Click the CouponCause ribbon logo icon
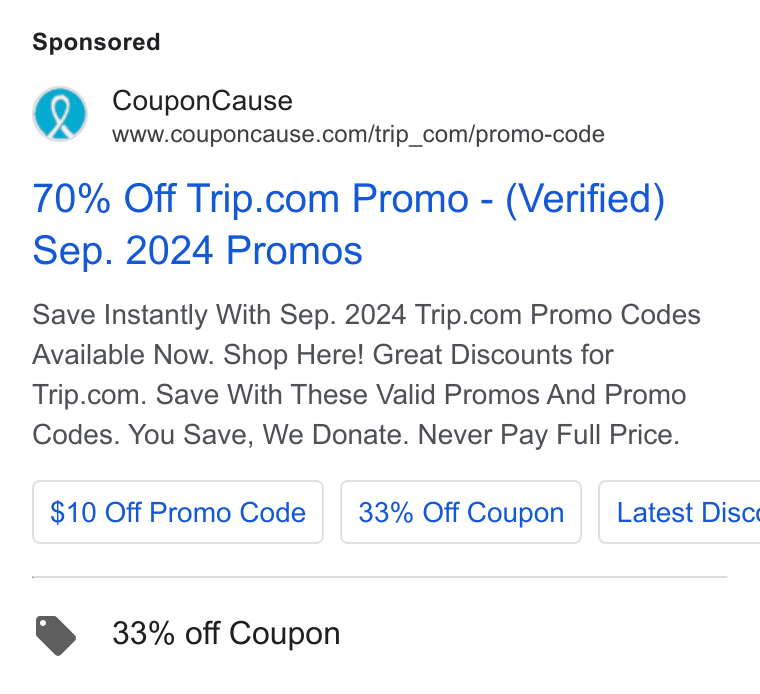Screen dimensions: 760x694 pos(60,114)
